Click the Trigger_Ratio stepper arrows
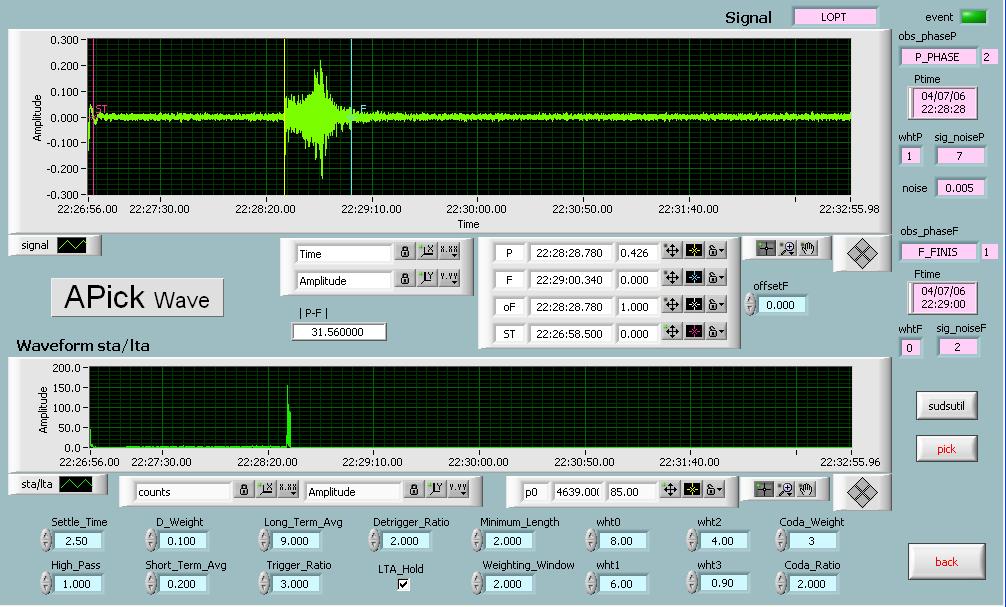Screen dimensions: 1006x607 click(264, 584)
